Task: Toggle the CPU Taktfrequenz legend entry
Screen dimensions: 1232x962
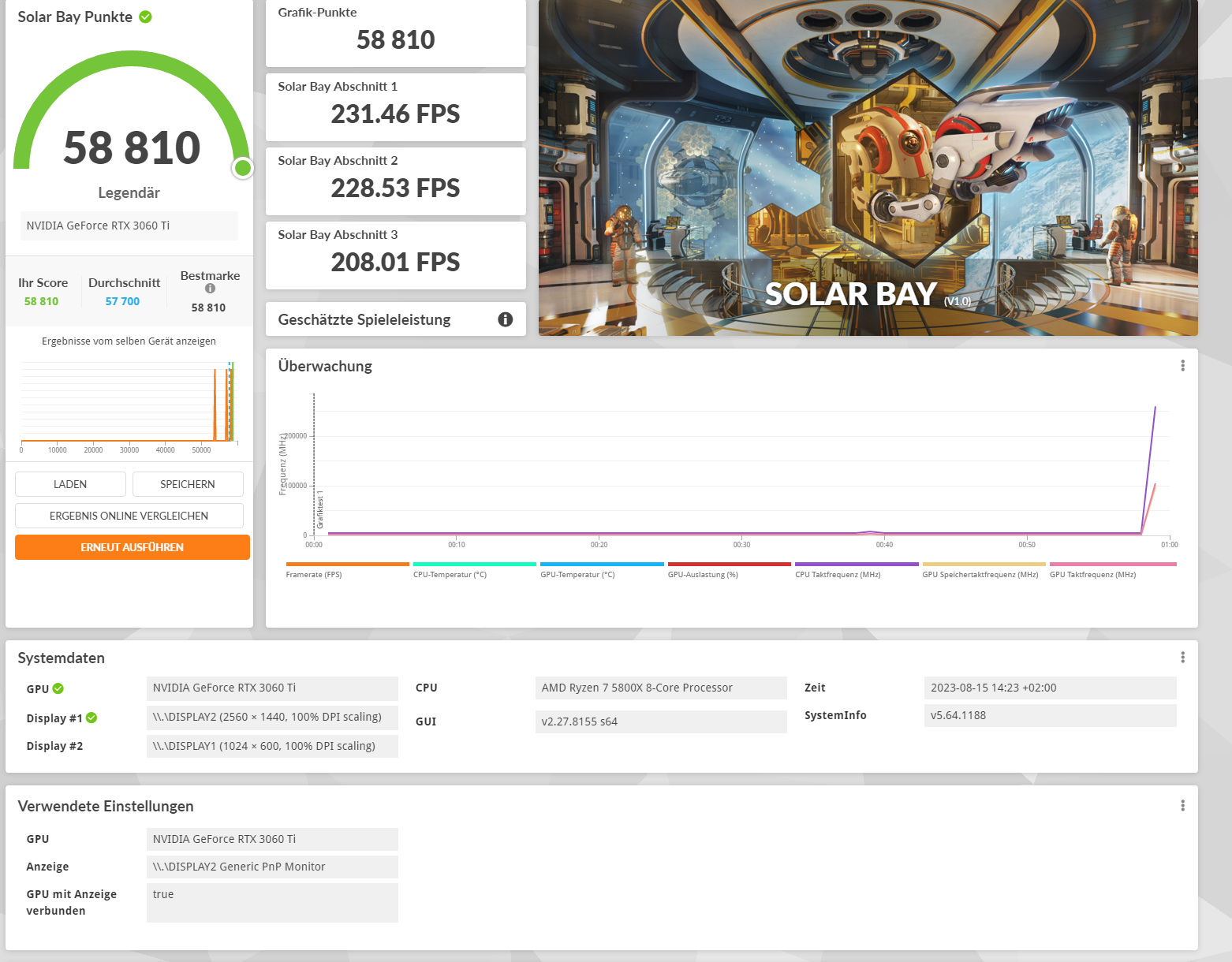Action: click(x=857, y=570)
